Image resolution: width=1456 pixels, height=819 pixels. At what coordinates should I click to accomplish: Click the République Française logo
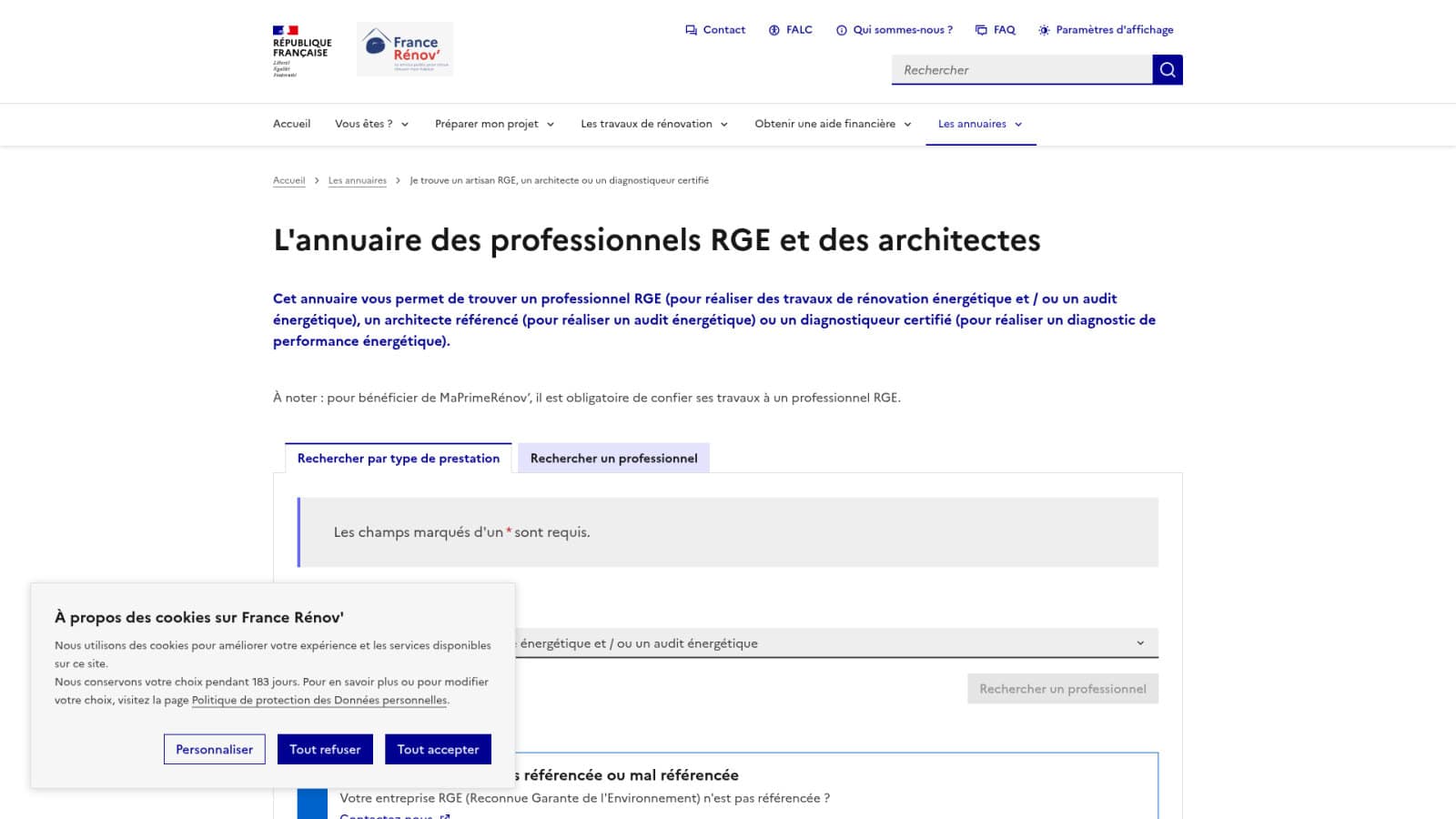tap(302, 51)
